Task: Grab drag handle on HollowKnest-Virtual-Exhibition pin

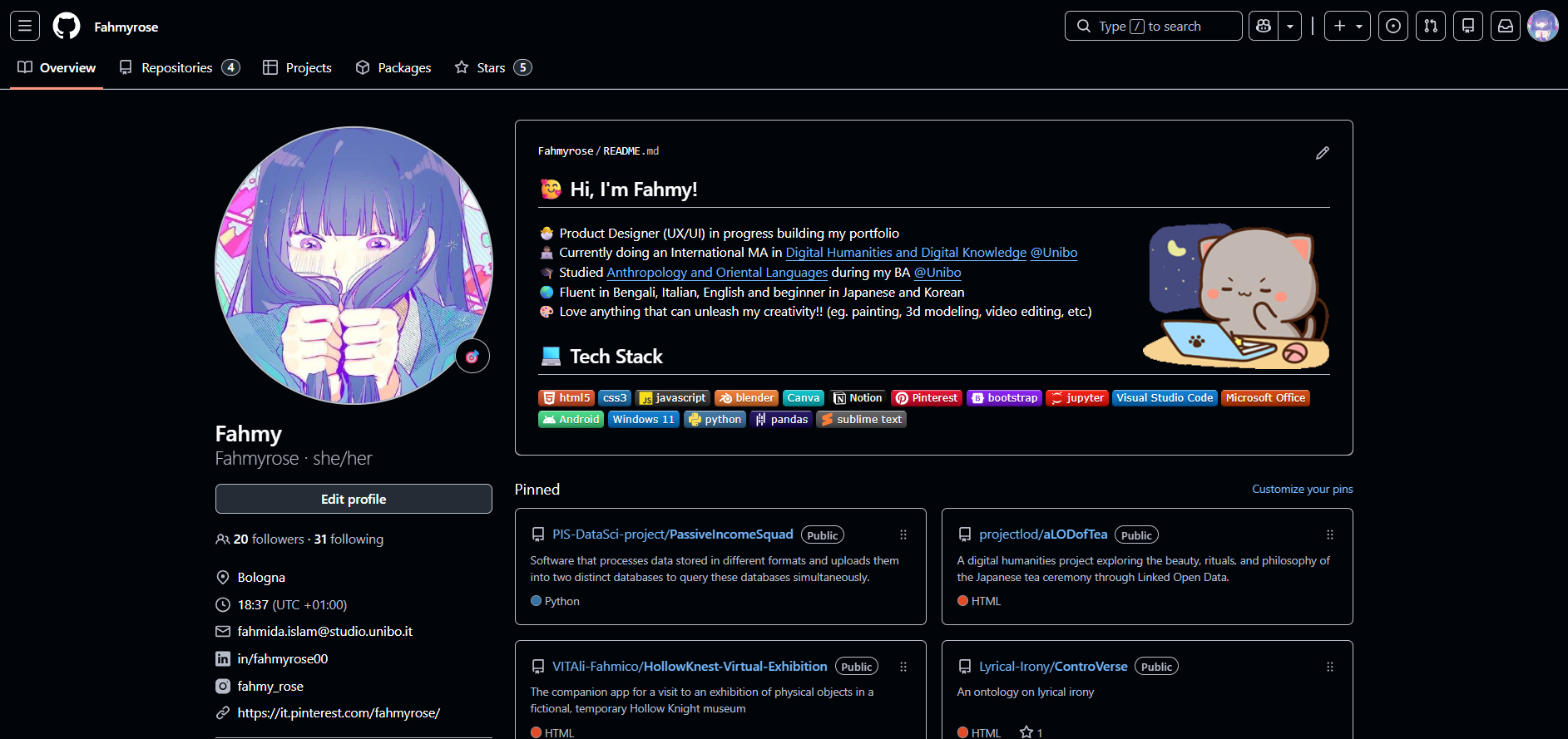Action: coord(903,667)
